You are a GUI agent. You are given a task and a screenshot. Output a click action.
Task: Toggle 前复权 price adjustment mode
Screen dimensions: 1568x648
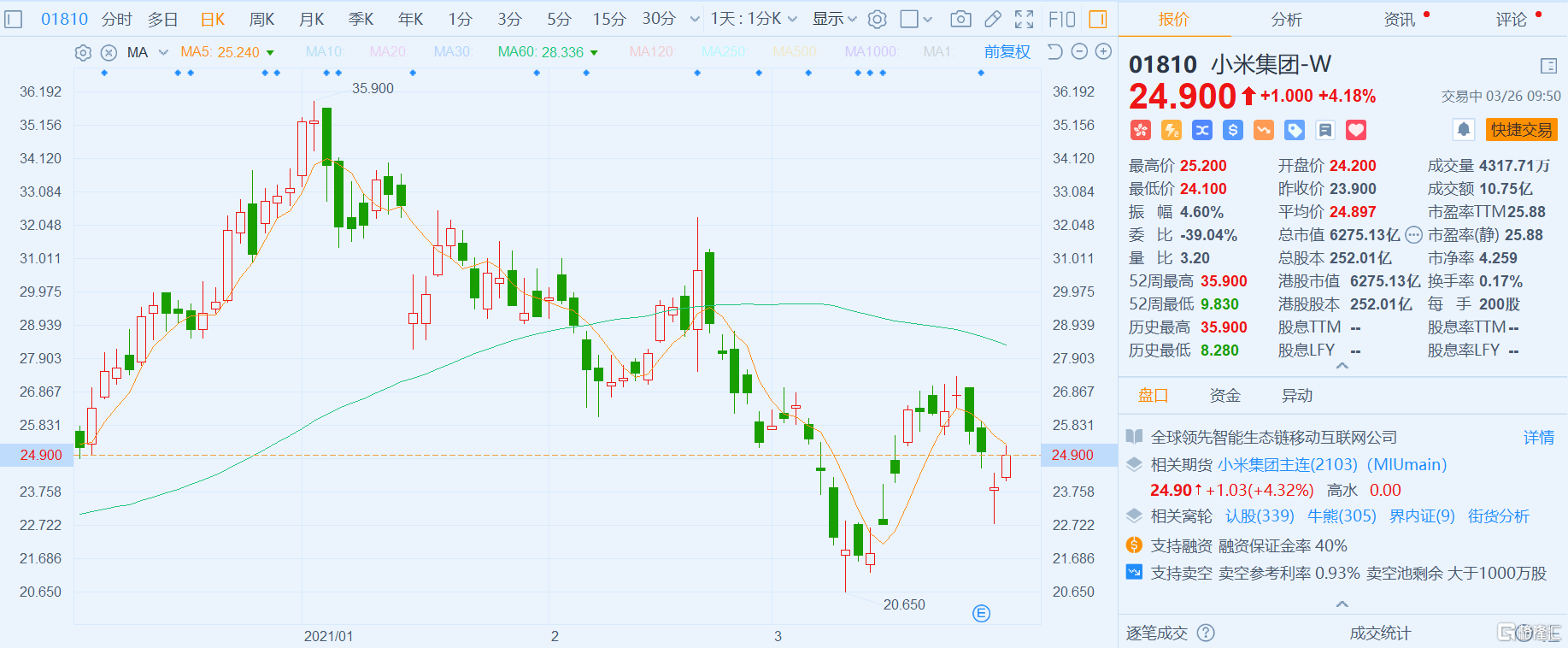coord(1007,52)
